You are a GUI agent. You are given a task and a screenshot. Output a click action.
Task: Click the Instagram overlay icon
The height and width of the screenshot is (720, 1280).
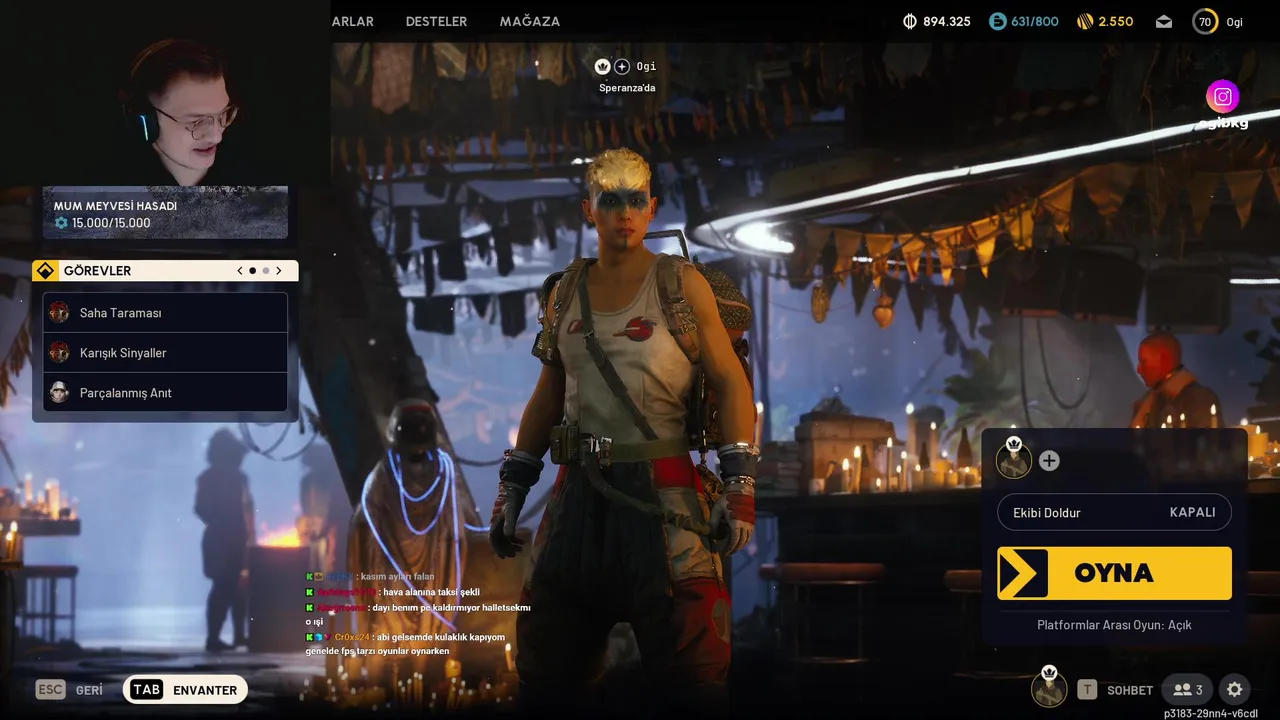pos(1222,97)
